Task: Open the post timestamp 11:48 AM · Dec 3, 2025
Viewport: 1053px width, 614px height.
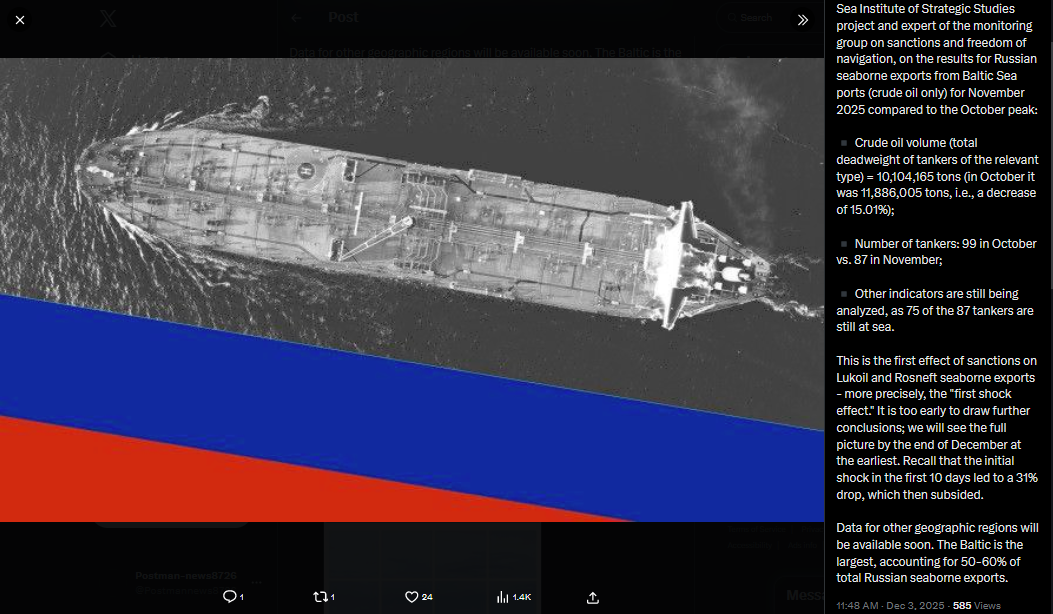Action: [891, 605]
